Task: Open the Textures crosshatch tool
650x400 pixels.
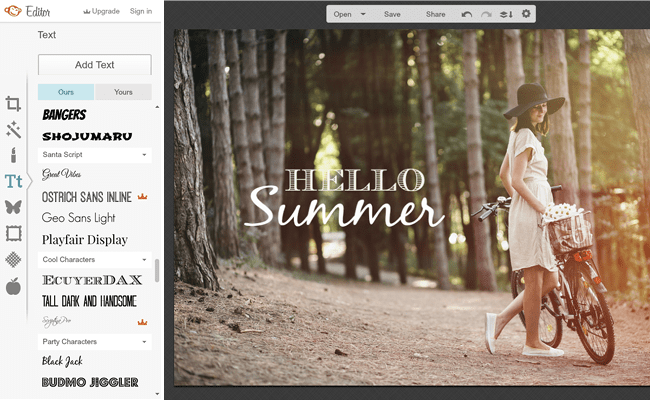Action: click(13, 260)
